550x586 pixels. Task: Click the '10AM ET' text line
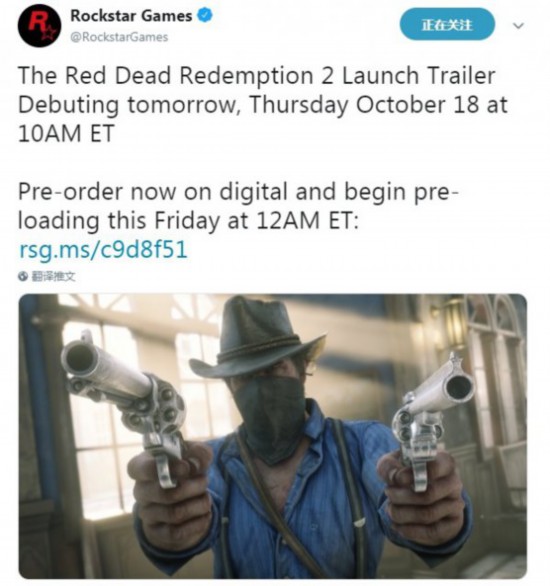[x=66, y=133]
